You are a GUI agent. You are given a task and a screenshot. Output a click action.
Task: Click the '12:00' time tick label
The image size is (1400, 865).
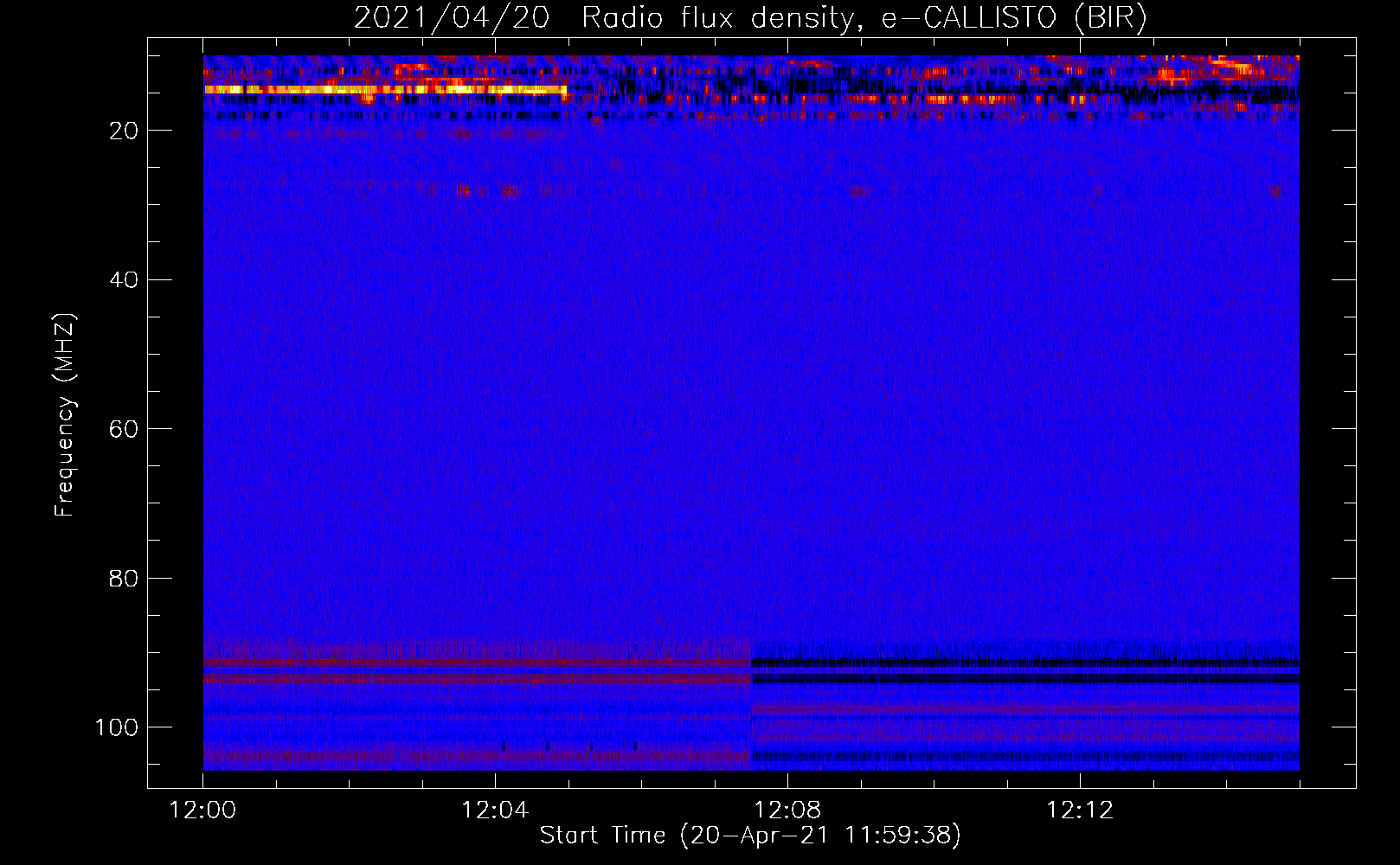coord(202,811)
